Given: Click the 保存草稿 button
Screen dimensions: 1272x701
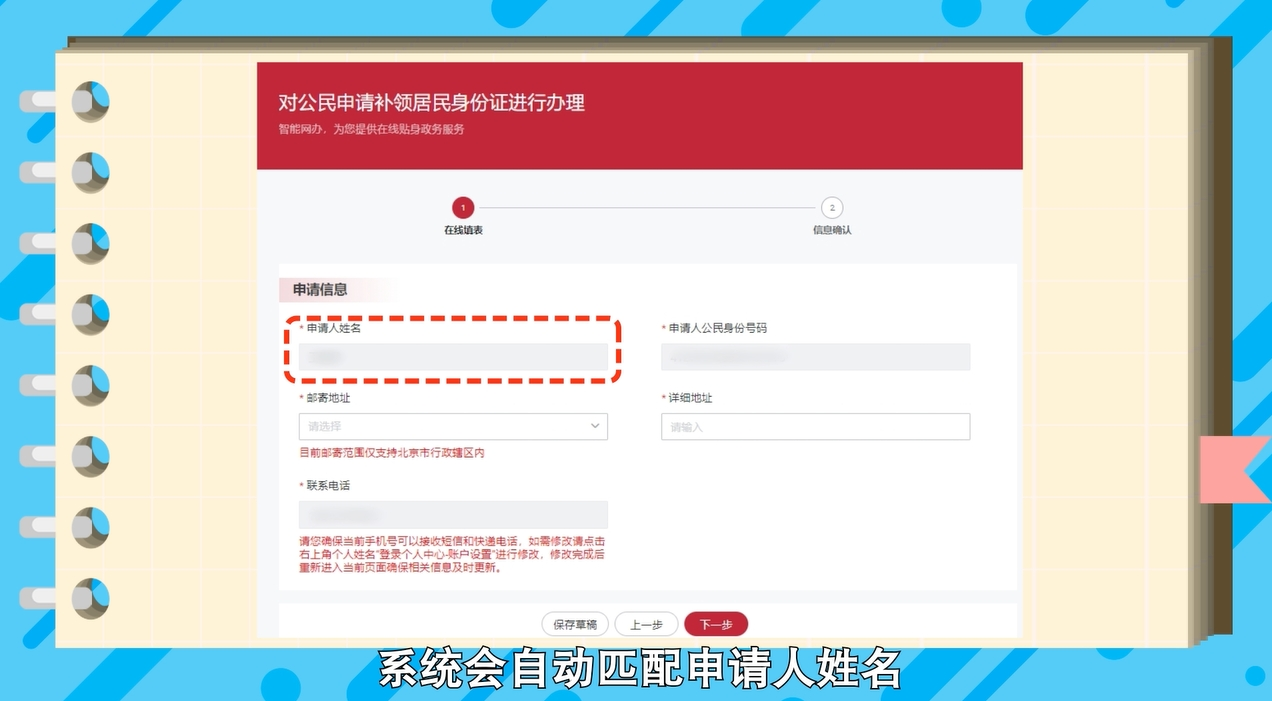Looking at the screenshot, I should [574, 623].
